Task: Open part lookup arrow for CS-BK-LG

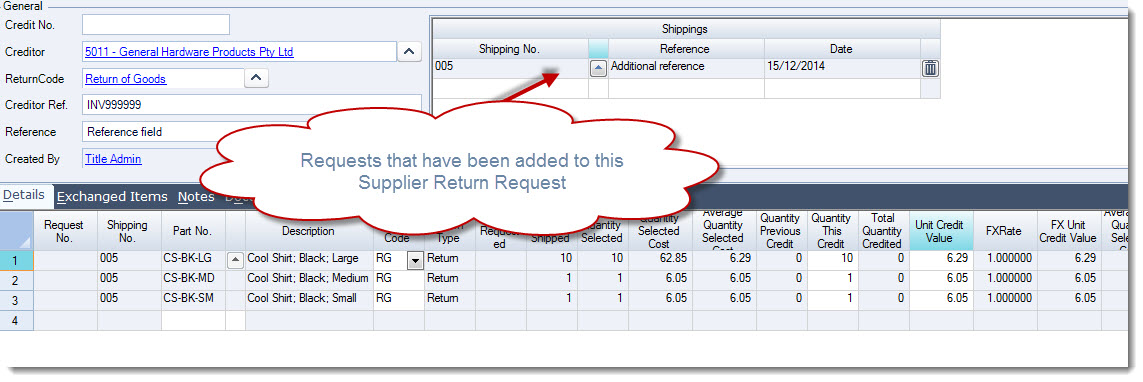Action: [x=235, y=260]
